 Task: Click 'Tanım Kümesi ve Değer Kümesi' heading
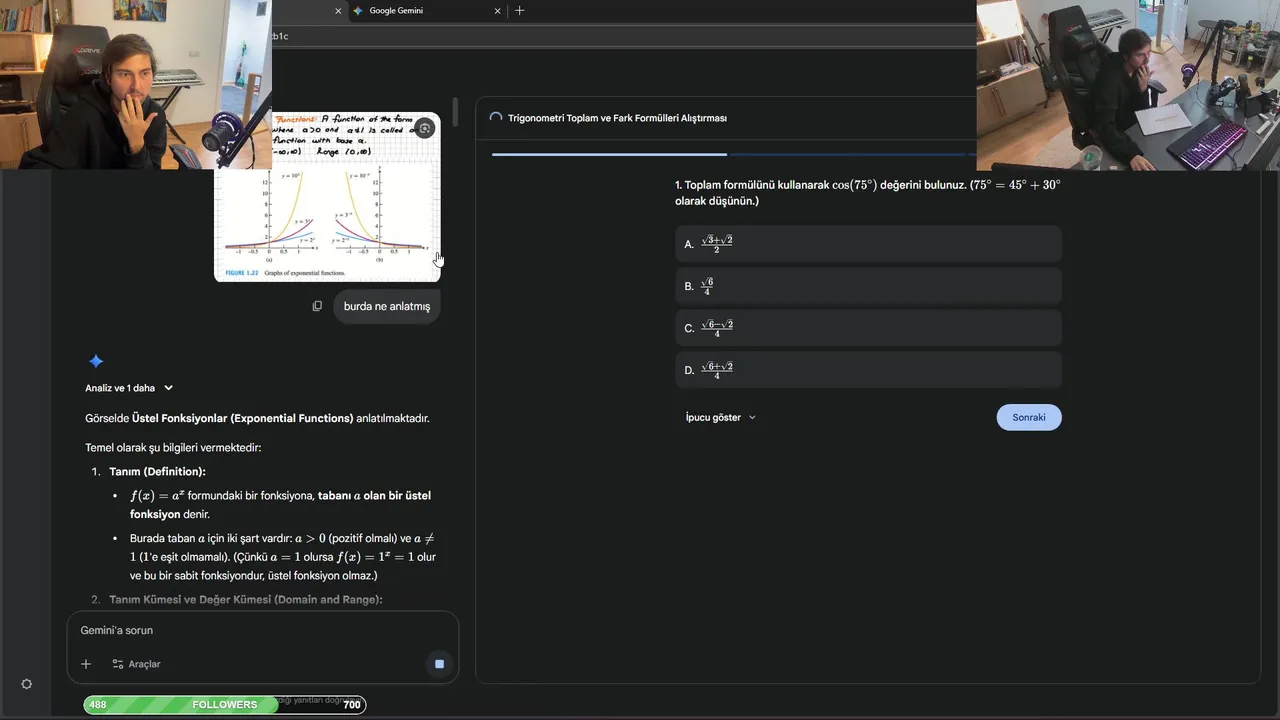[x=246, y=600]
